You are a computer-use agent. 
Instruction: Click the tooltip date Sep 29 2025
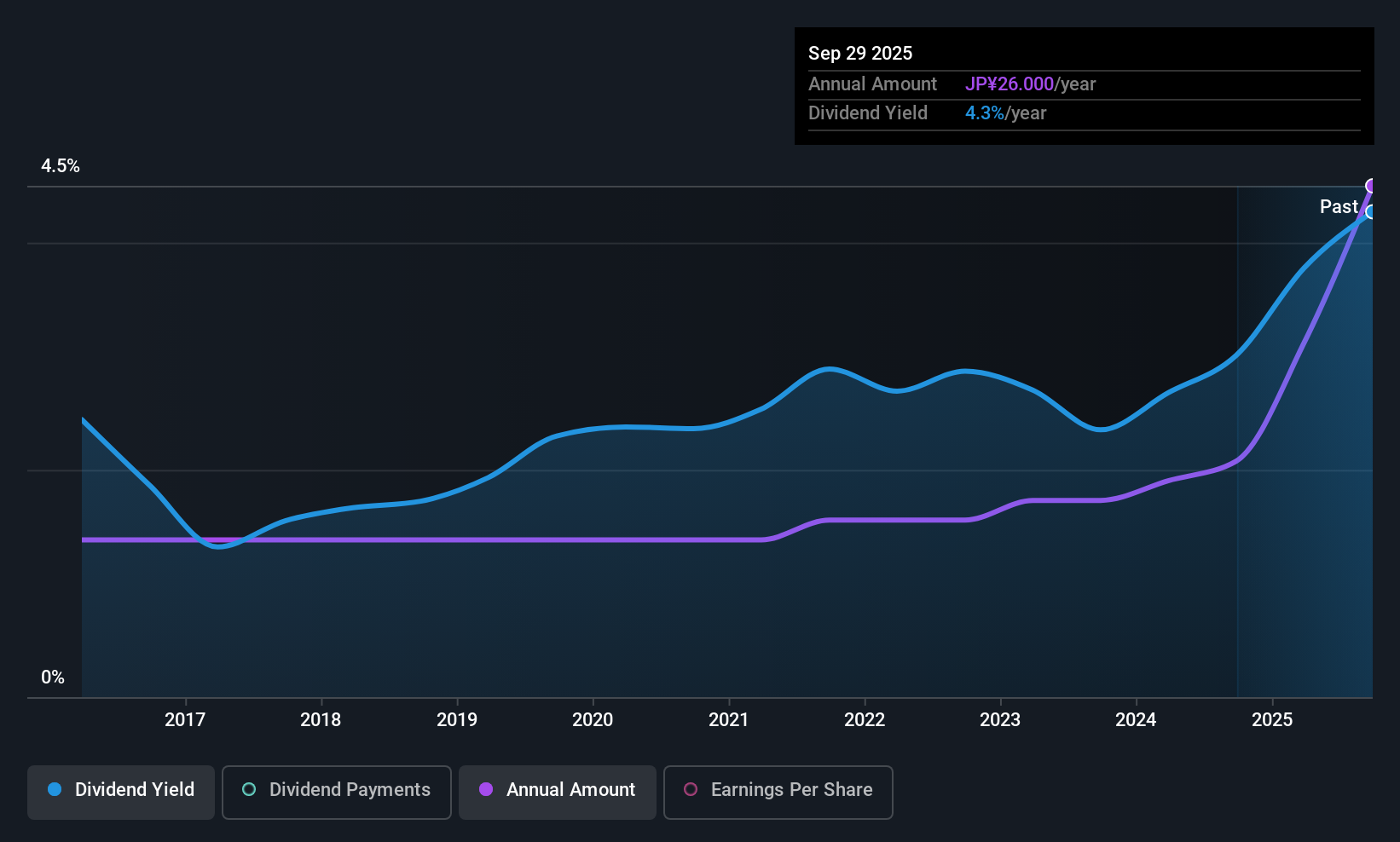pos(860,54)
